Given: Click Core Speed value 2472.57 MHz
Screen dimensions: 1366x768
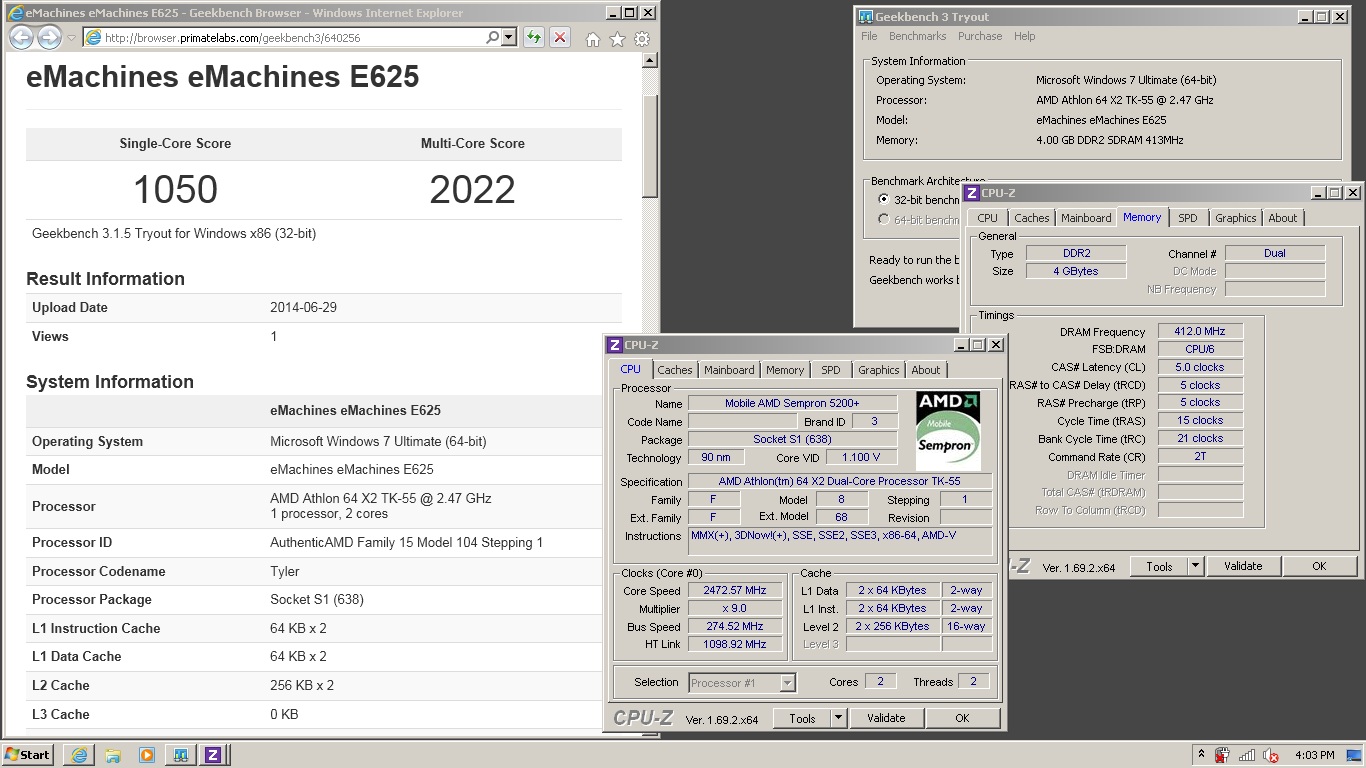Looking at the screenshot, I should pyautogui.click(x=735, y=591).
